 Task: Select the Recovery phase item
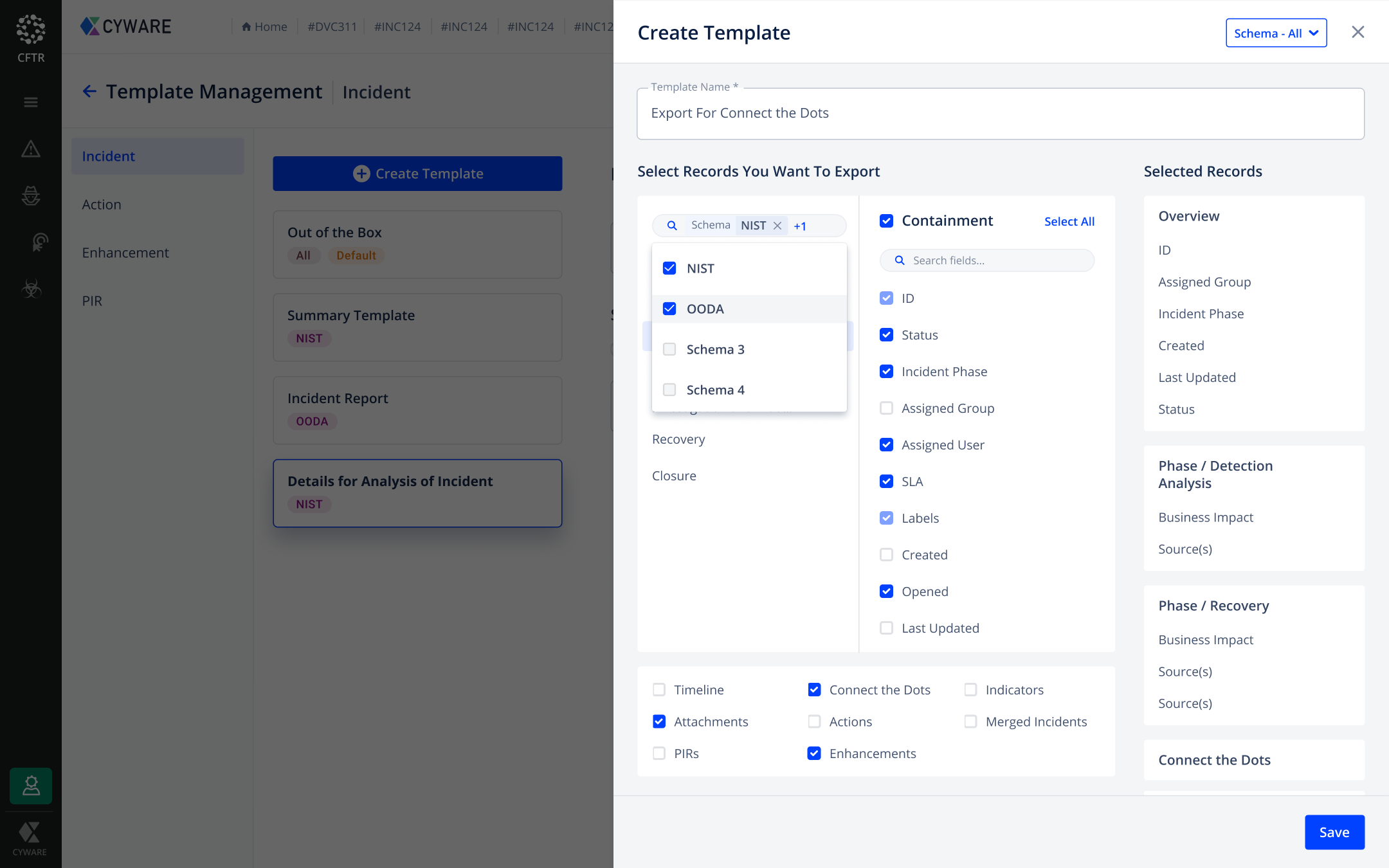(678, 439)
